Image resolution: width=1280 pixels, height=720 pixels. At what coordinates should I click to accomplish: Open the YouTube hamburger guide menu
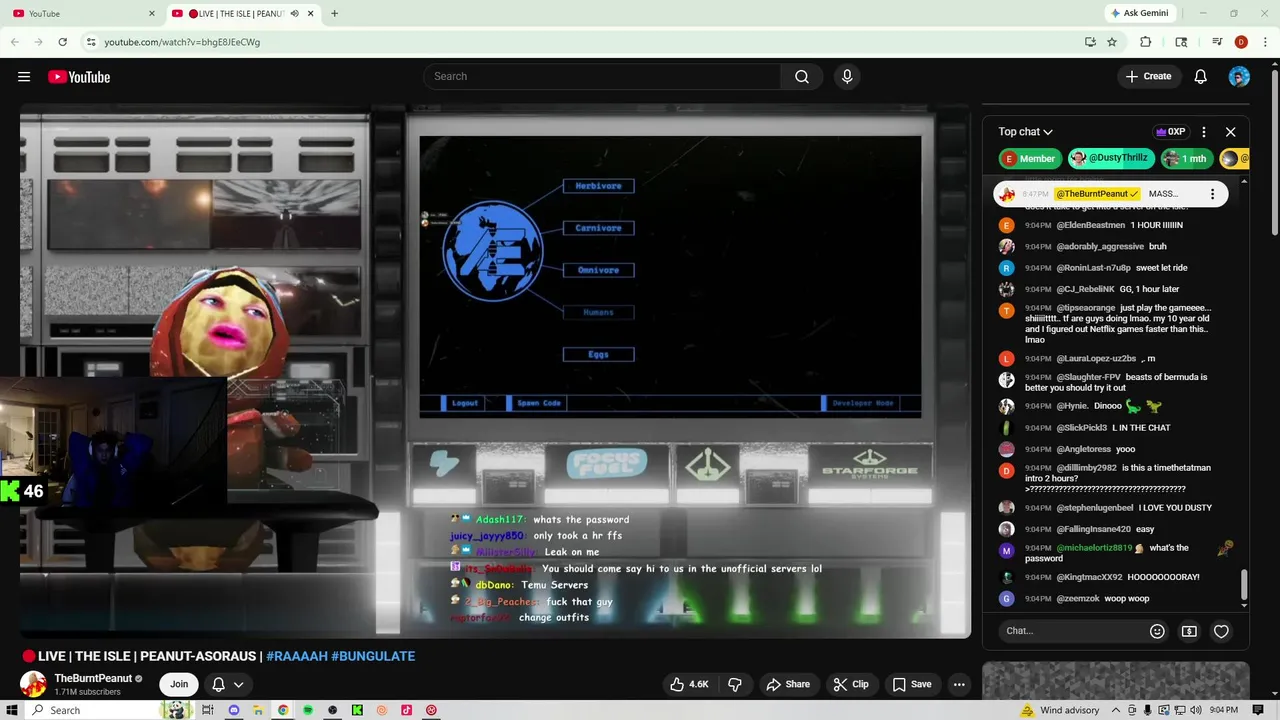(24, 77)
